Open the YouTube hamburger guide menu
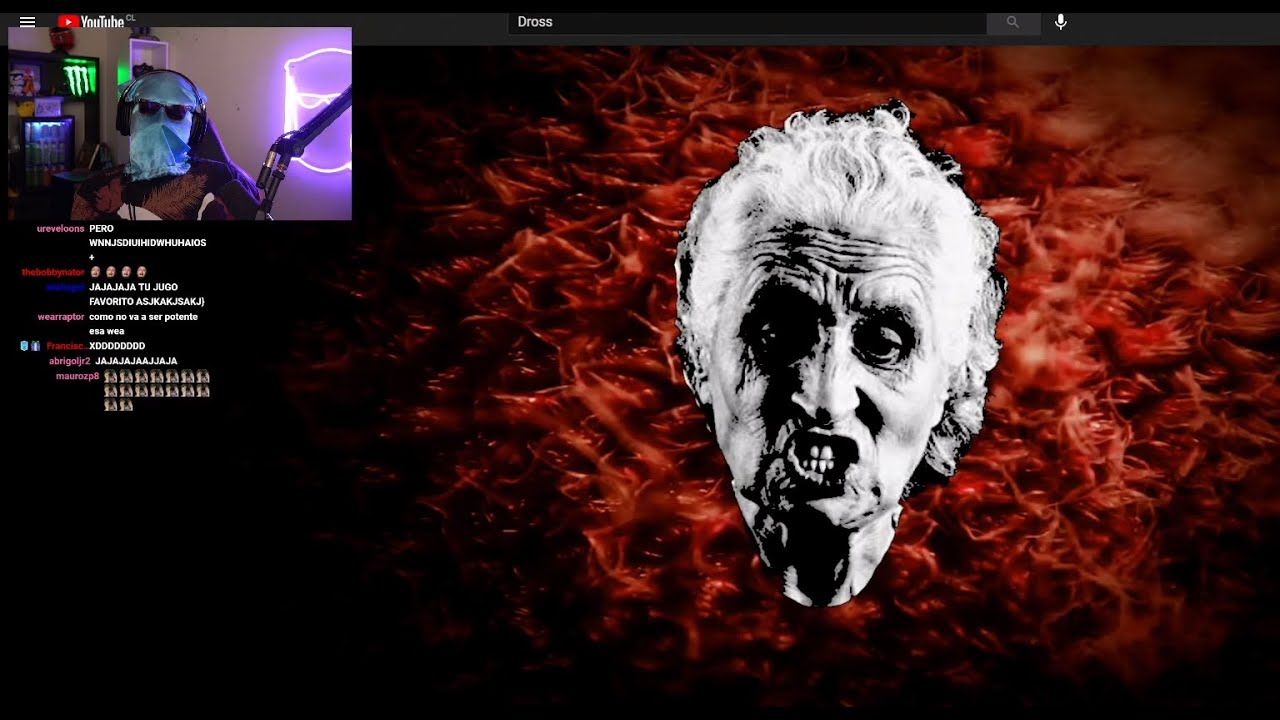Screen dimensions: 1280x720 (x=27, y=21)
